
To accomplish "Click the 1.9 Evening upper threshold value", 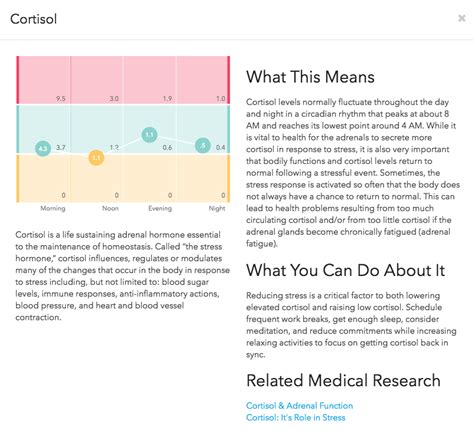I will coord(167,98).
